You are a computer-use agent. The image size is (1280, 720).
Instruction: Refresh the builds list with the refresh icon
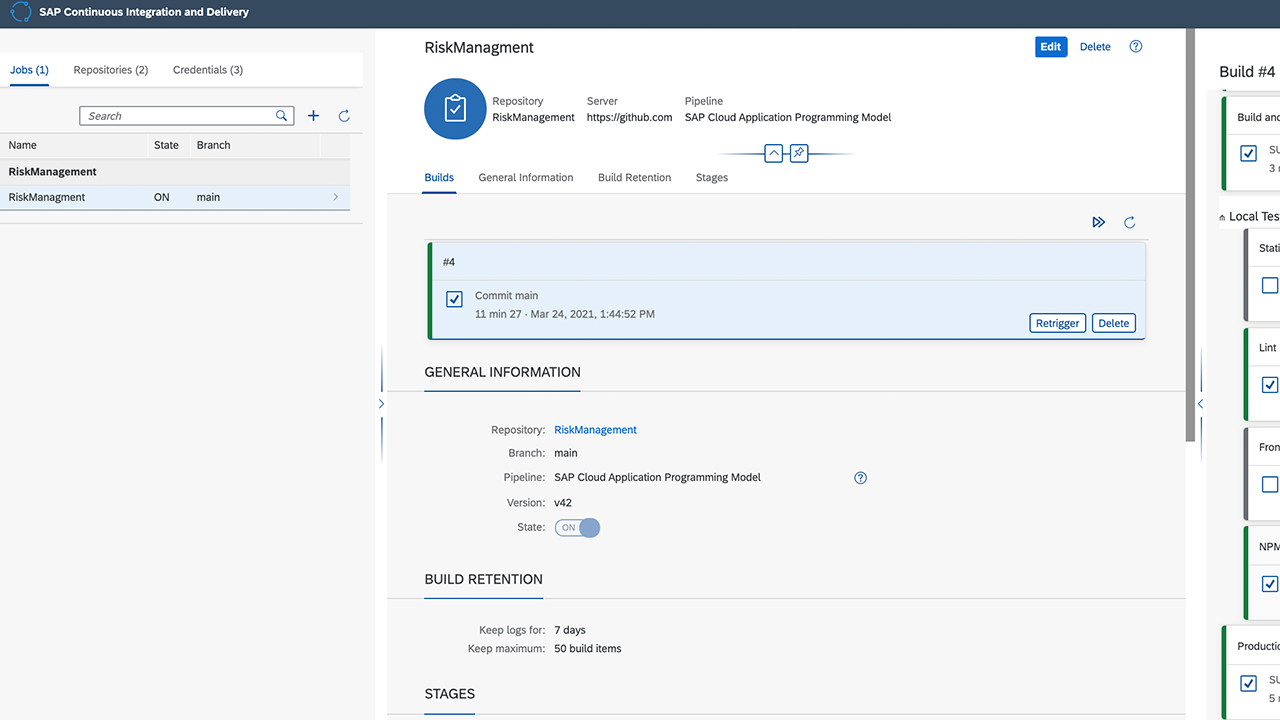pos(1130,222)
